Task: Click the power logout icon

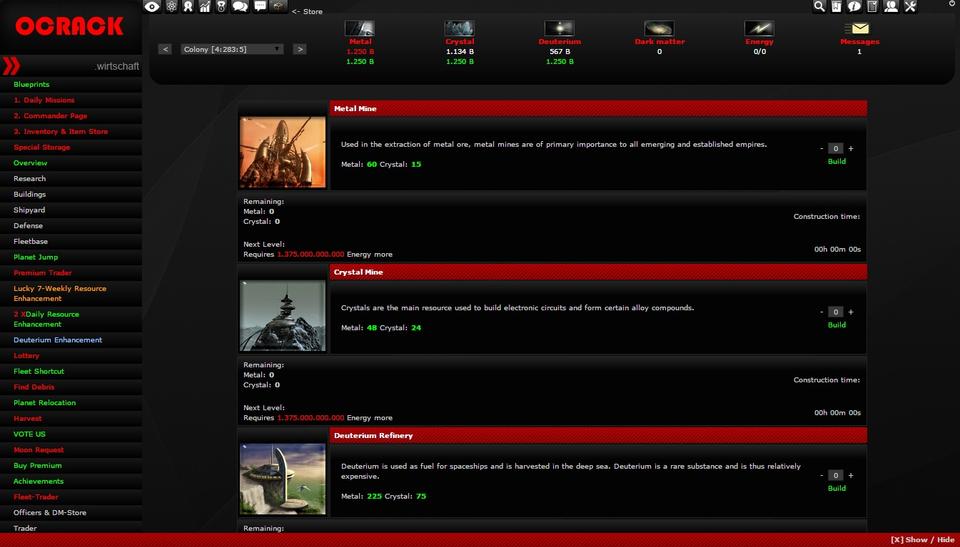Action: click(x=951, y=4)
